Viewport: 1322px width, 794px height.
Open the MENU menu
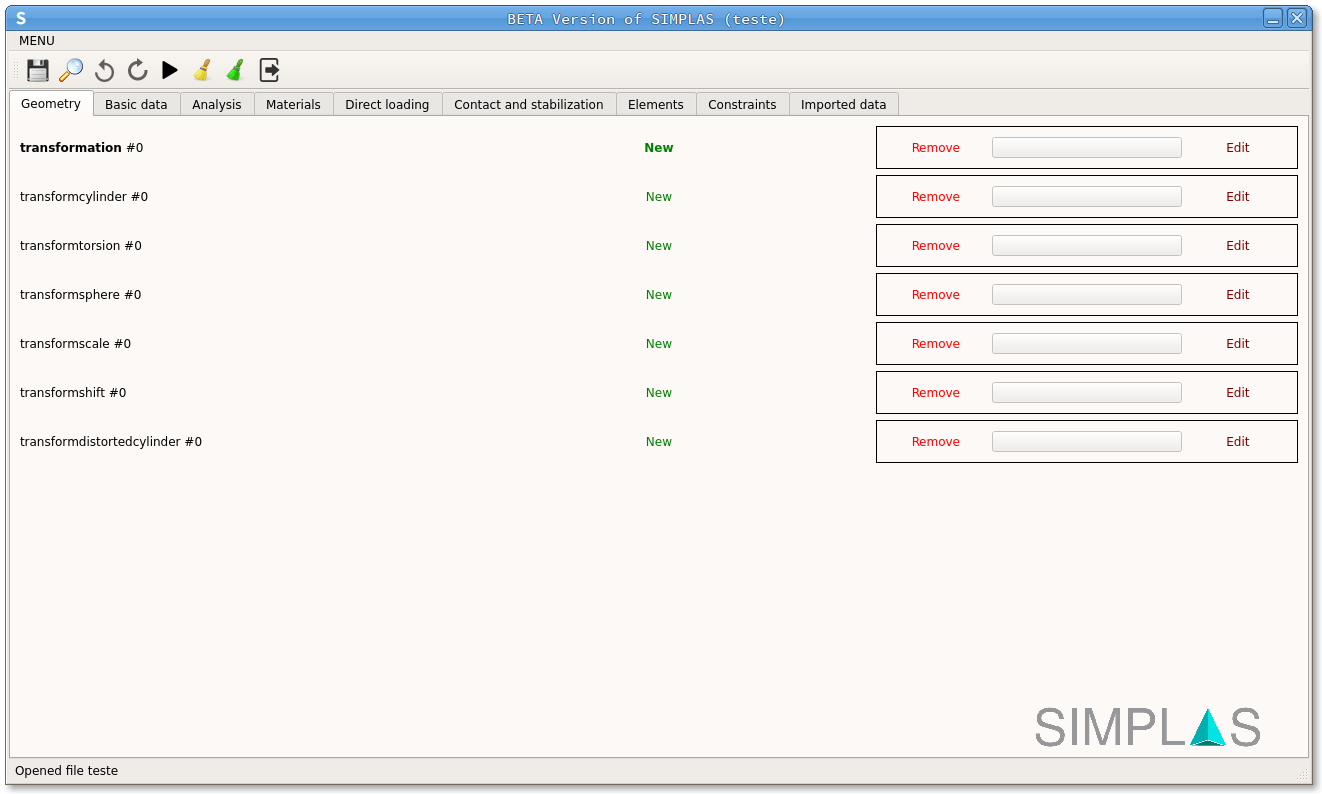point(37,41)
